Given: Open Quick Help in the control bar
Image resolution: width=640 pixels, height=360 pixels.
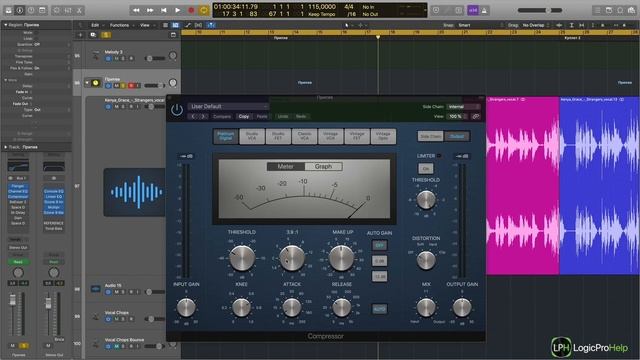Looking at the screenshot, I should pyautogui.click(x=31, y=10).
